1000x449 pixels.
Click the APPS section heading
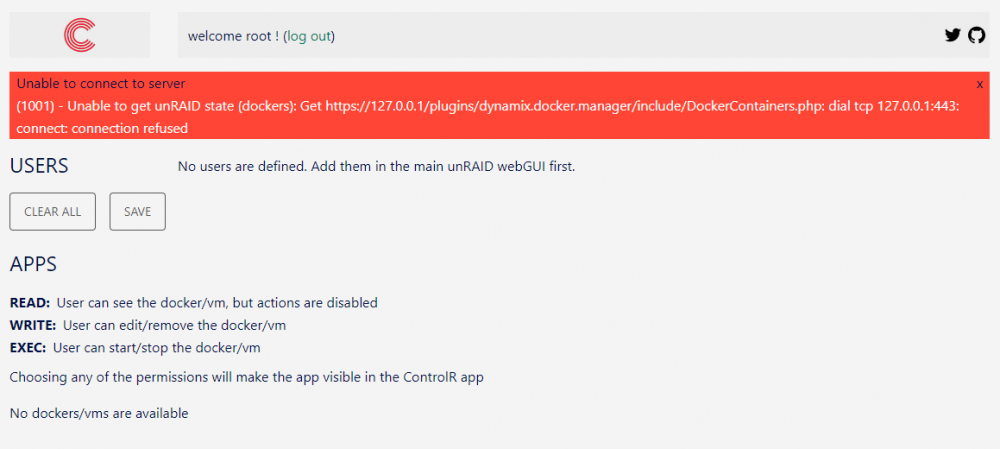(x=33, y=264)
